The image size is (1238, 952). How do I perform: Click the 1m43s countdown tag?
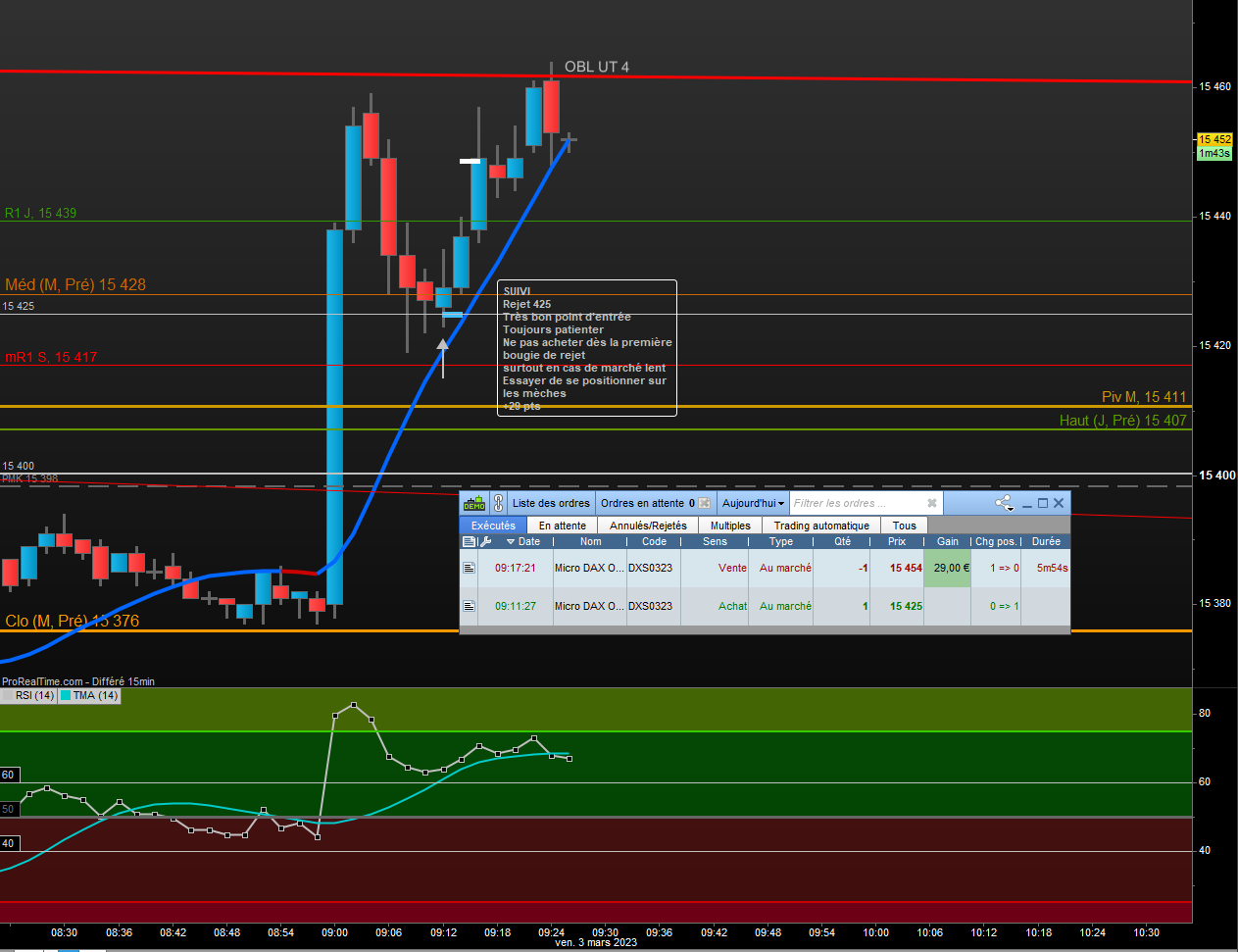[1214, 153]
